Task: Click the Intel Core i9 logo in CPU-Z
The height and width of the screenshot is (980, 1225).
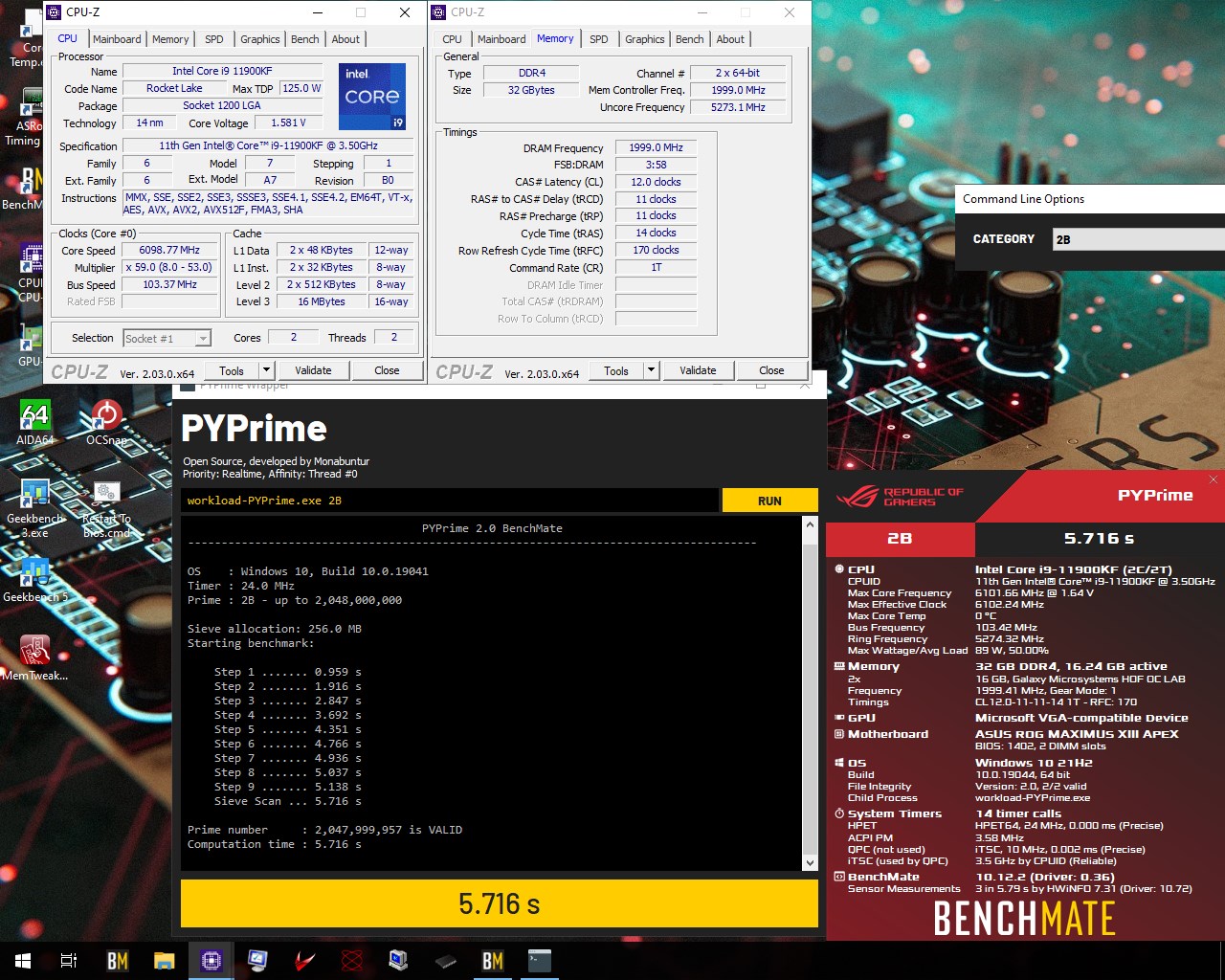Action: click(372, 96)
